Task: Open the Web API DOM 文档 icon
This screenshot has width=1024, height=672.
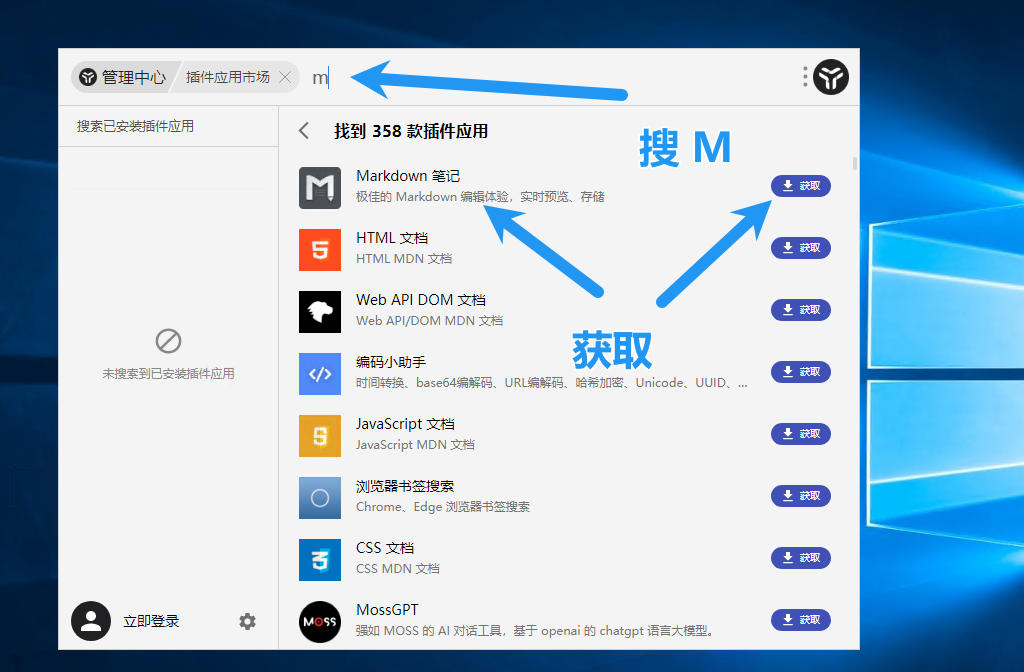Action: [x=320, y=312]
